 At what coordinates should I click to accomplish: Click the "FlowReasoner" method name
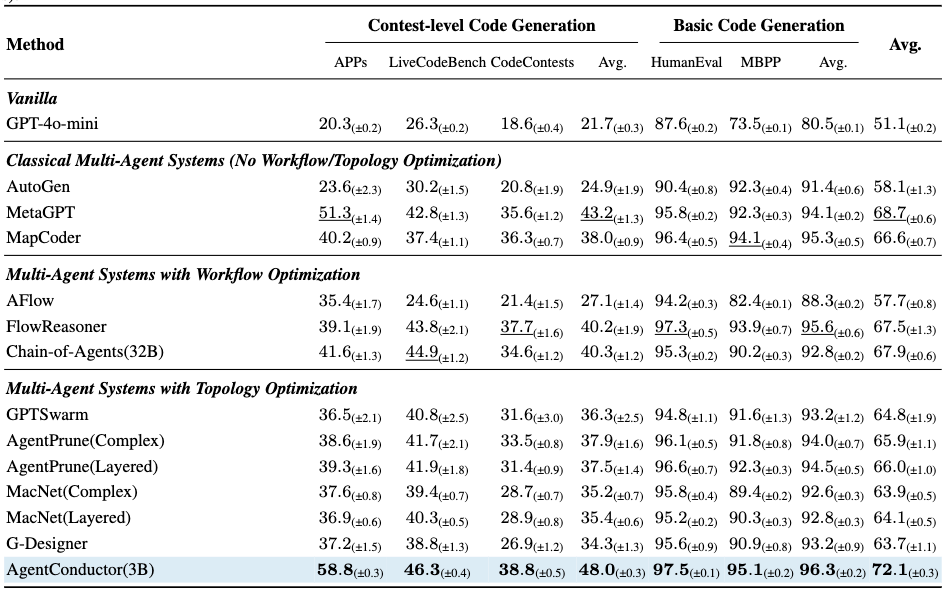pyautogui.click(x=56, y=326)
